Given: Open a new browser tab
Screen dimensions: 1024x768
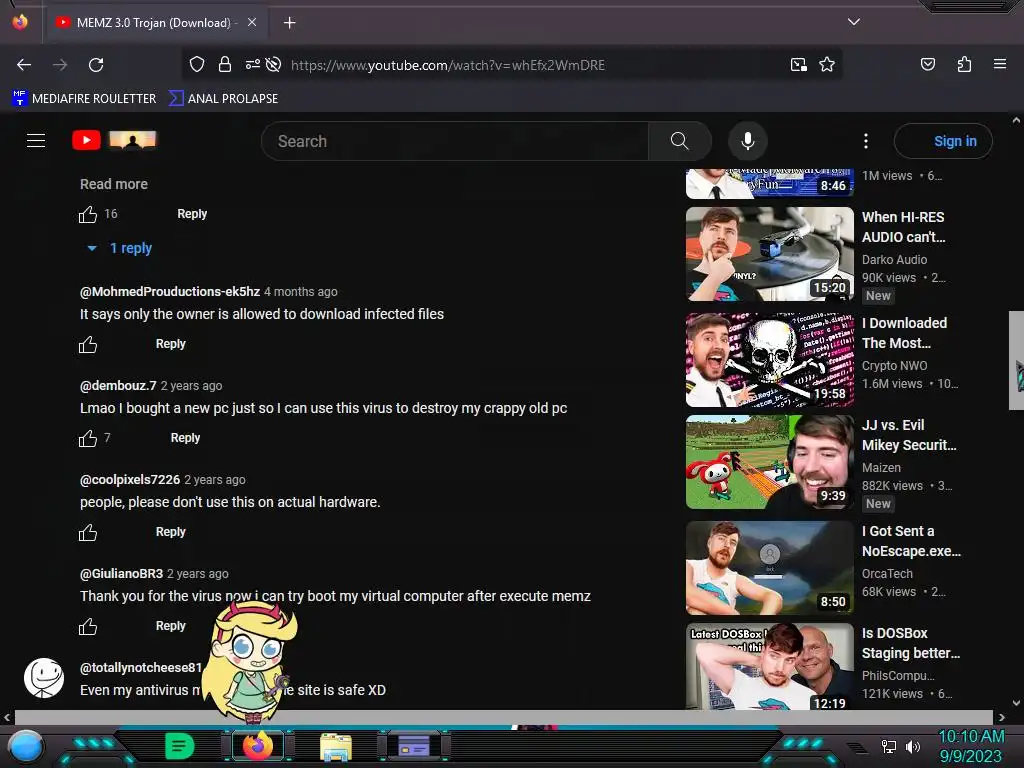Looking at the screenshot, I should coord(289,23).
